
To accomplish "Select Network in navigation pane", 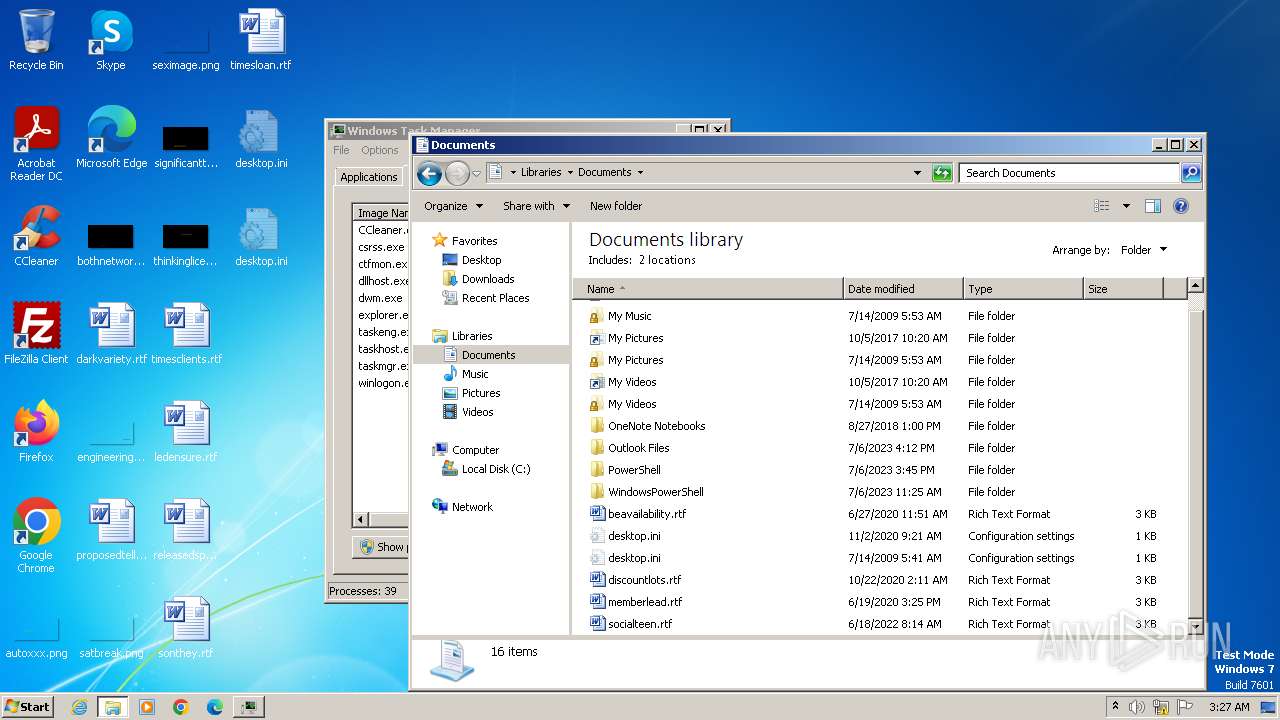I will click(x=472, y=507).
